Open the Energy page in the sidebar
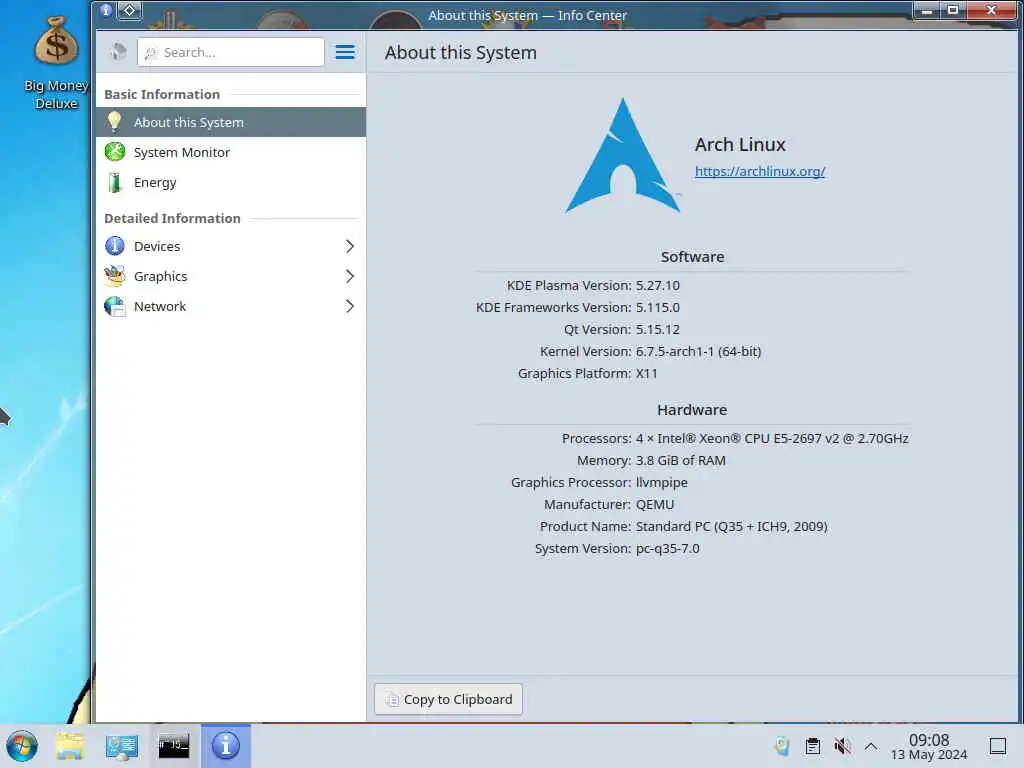 pyautogui.click(x=231, y=182)
